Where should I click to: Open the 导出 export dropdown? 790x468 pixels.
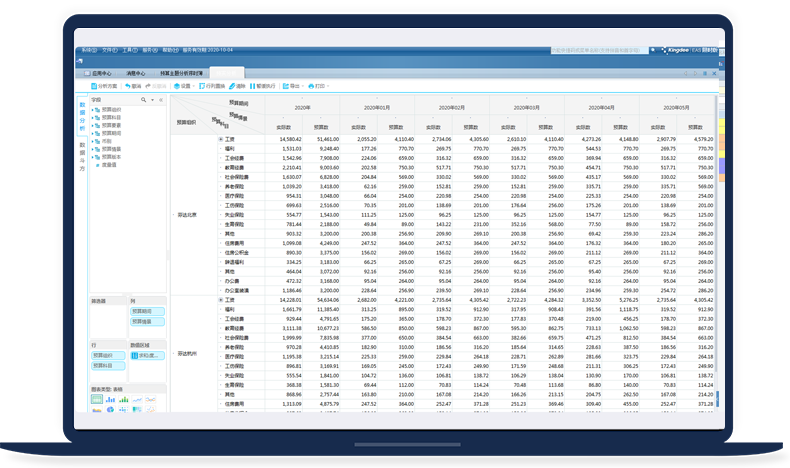point(293,86)
